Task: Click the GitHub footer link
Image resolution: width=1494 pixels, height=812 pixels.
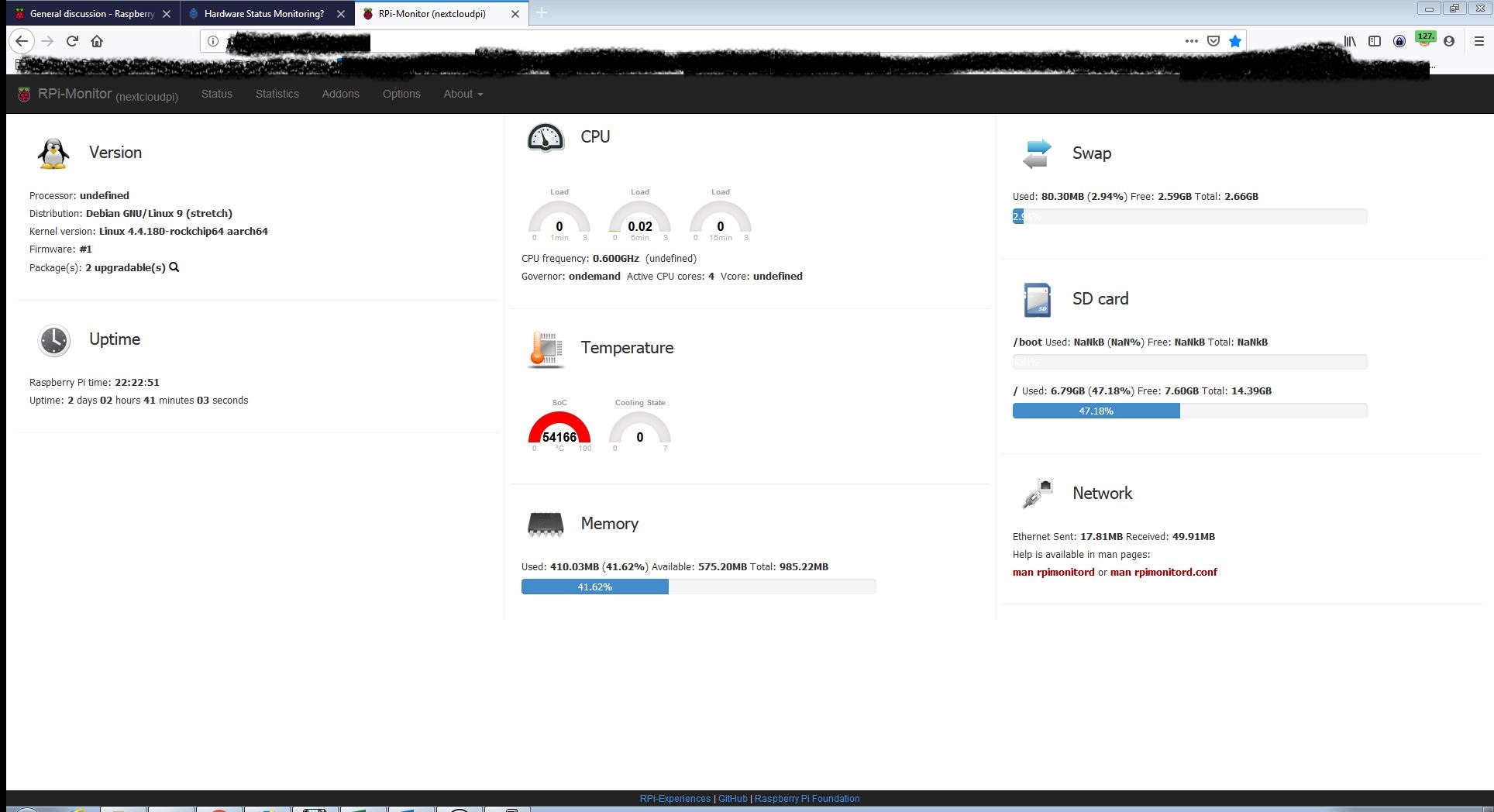Action: (x=732, y=799)
